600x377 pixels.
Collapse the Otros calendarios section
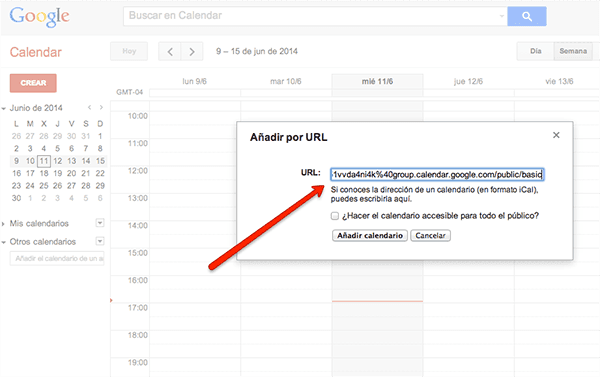pos(4,242)
